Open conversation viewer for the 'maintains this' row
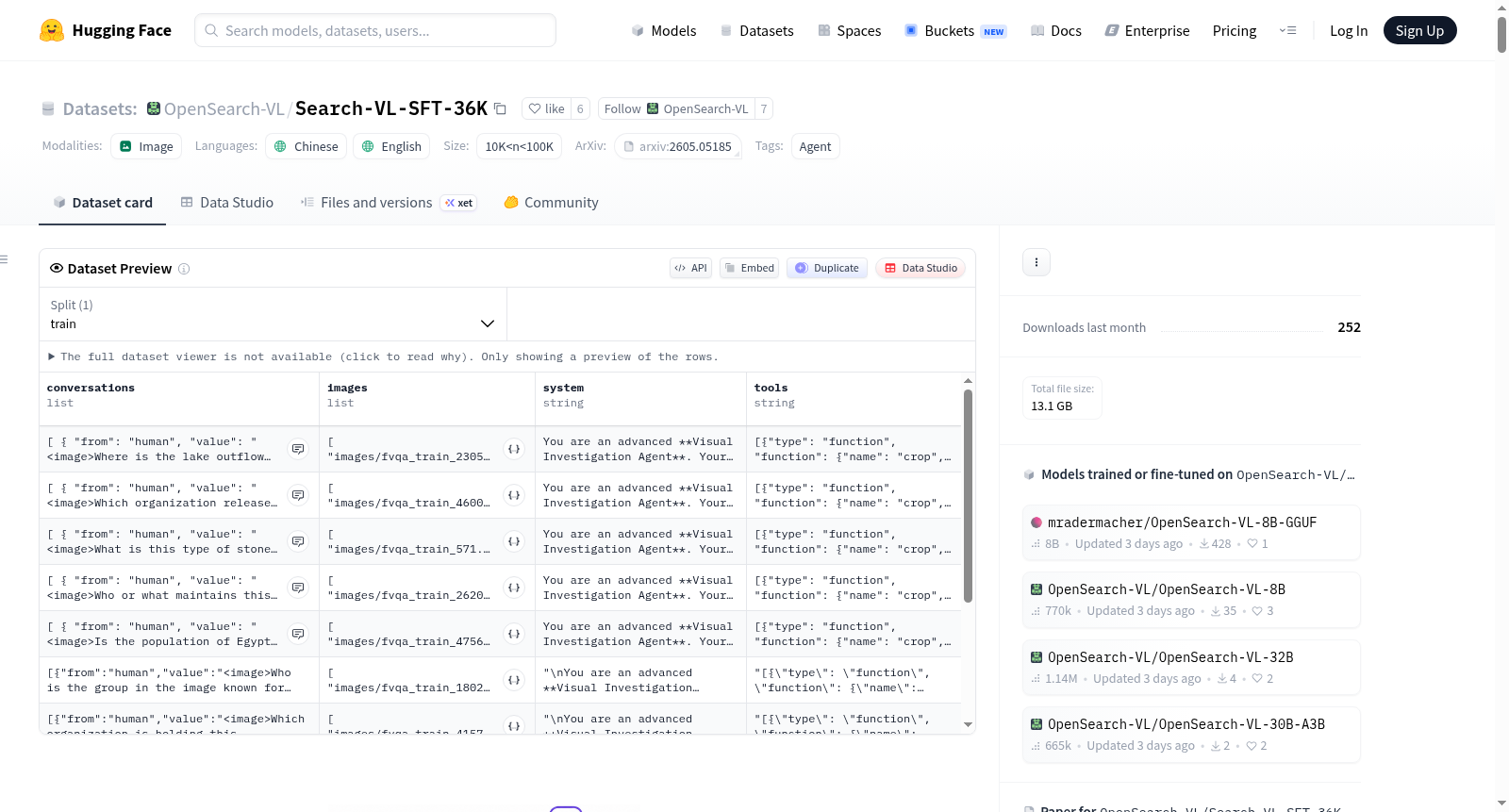The image size is (1509, 812). (x=298, y=588)
